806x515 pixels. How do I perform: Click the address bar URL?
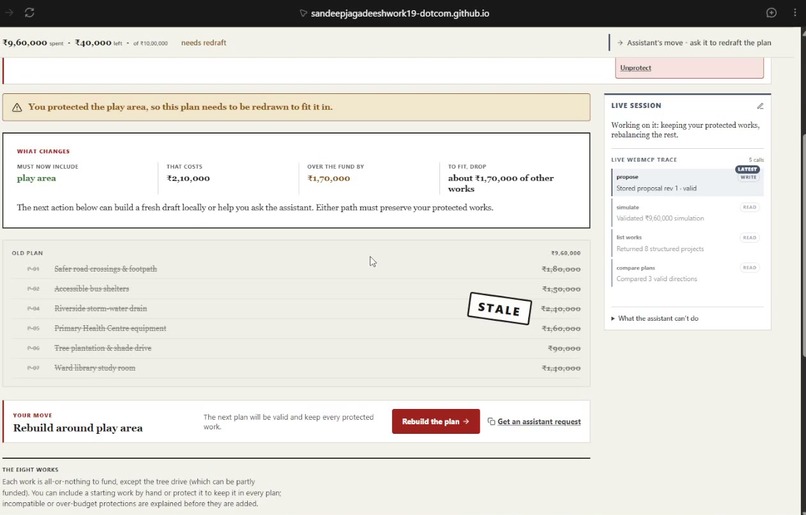pyautogui.click(x=400, y=13)
